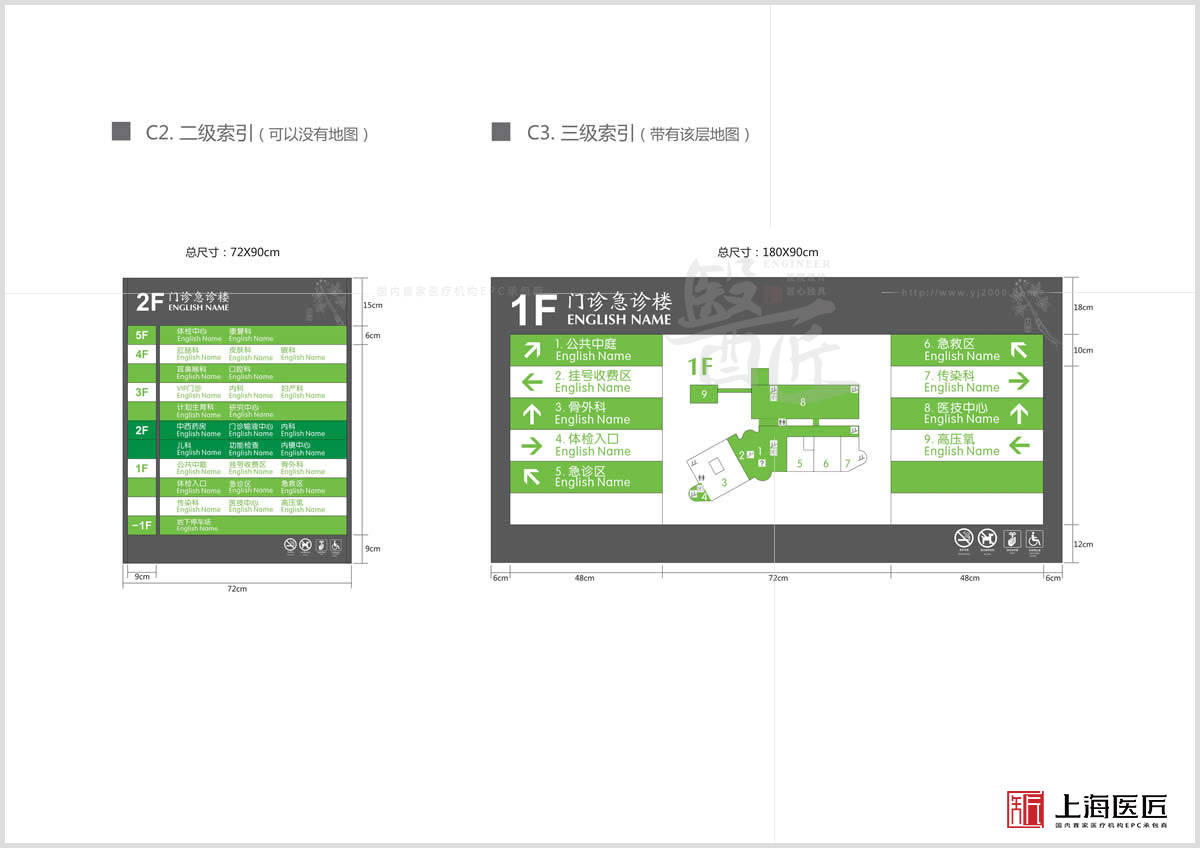Select the −1F floor label
This screenshot has height=848, width=1200.
click(142, 525)
